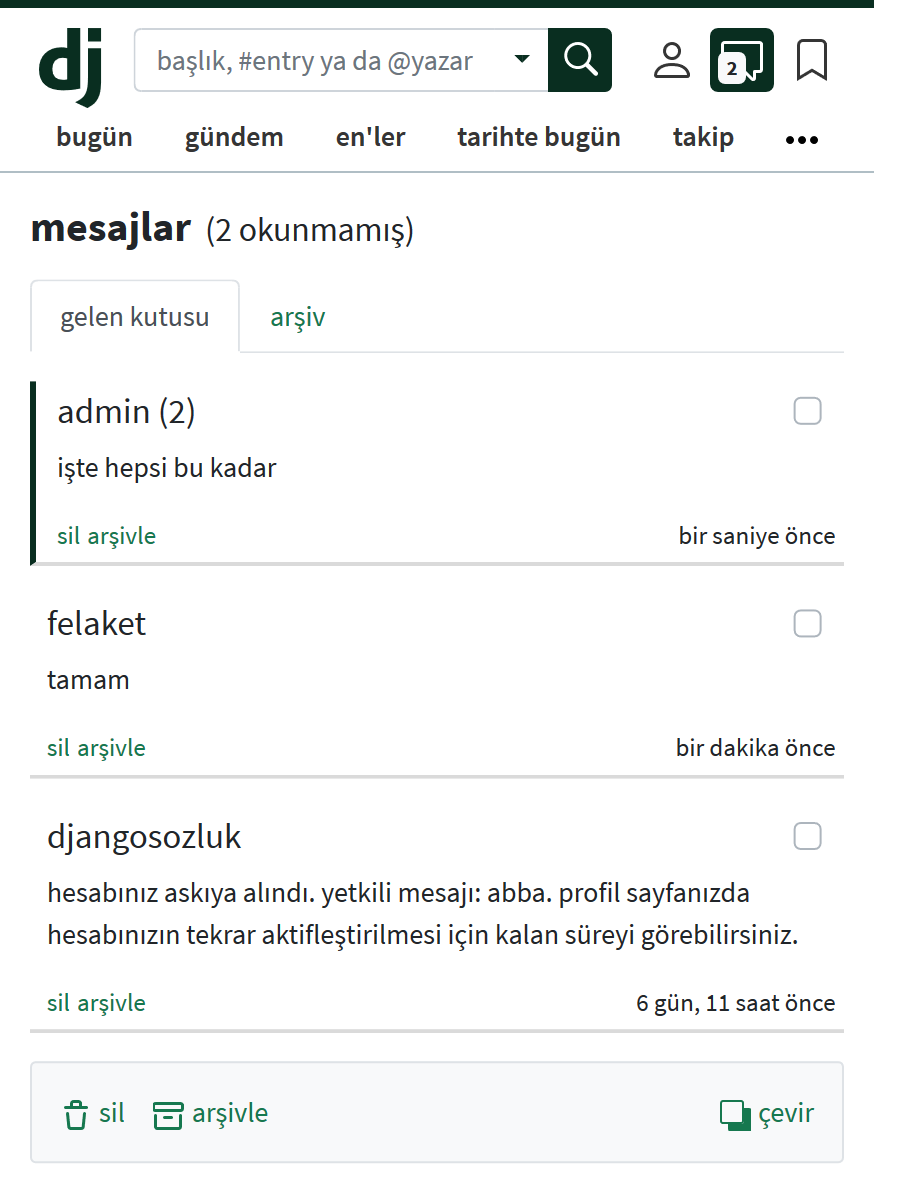
Task: Click the trash can sil icon
Action: coord(76,1114)
